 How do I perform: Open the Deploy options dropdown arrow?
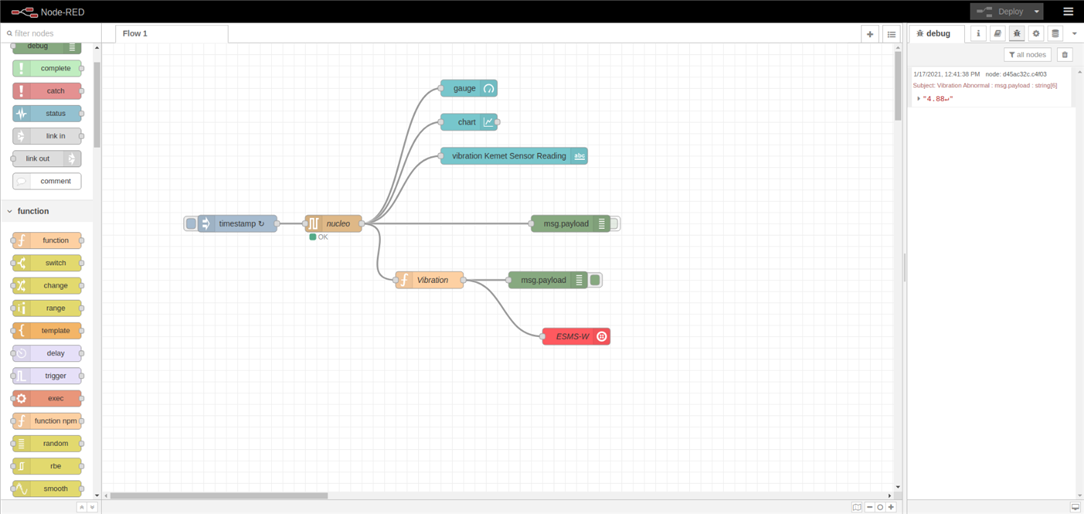click(1037, 11)
